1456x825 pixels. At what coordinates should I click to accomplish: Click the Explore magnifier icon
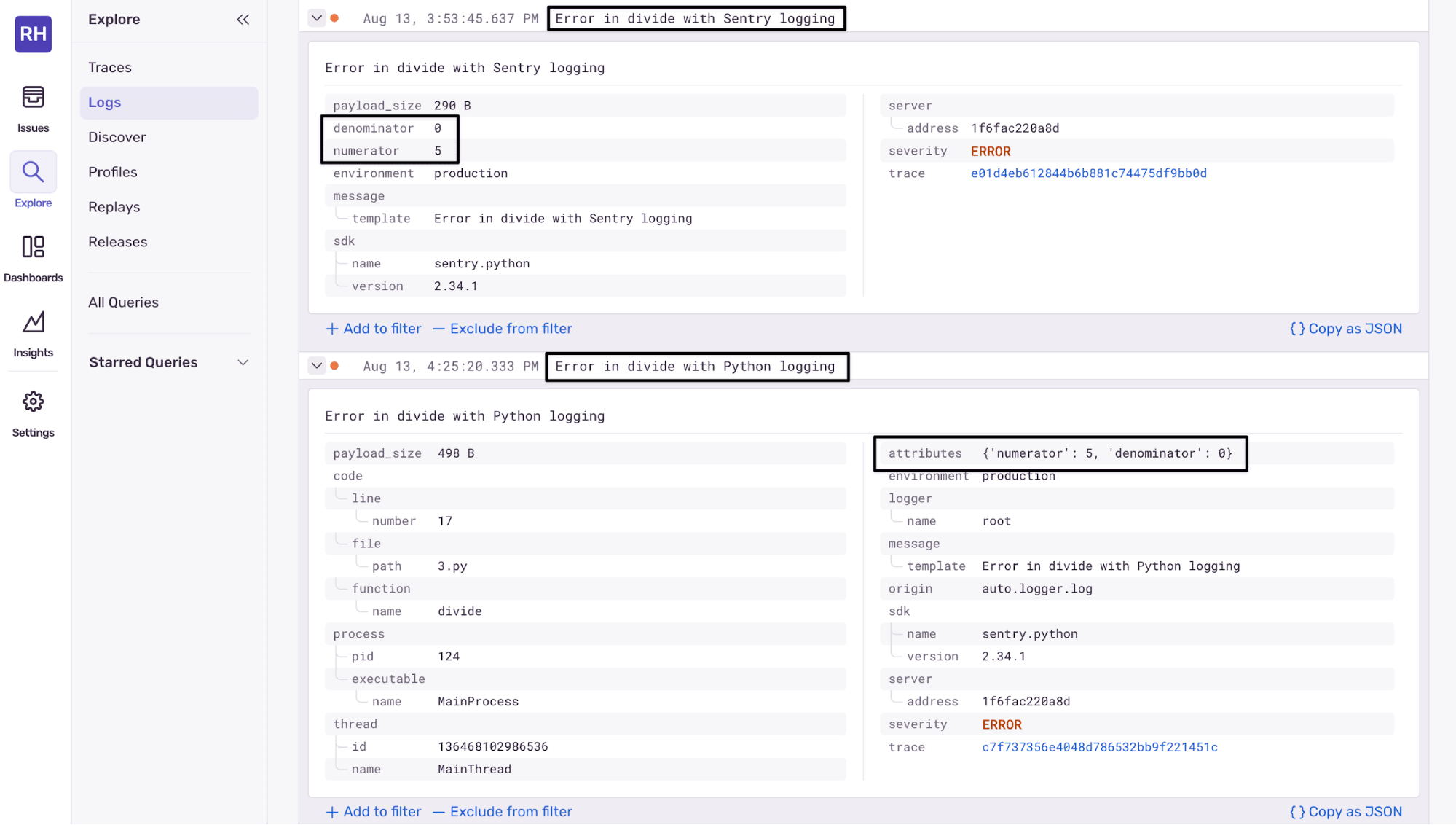(x=33, y=173)
